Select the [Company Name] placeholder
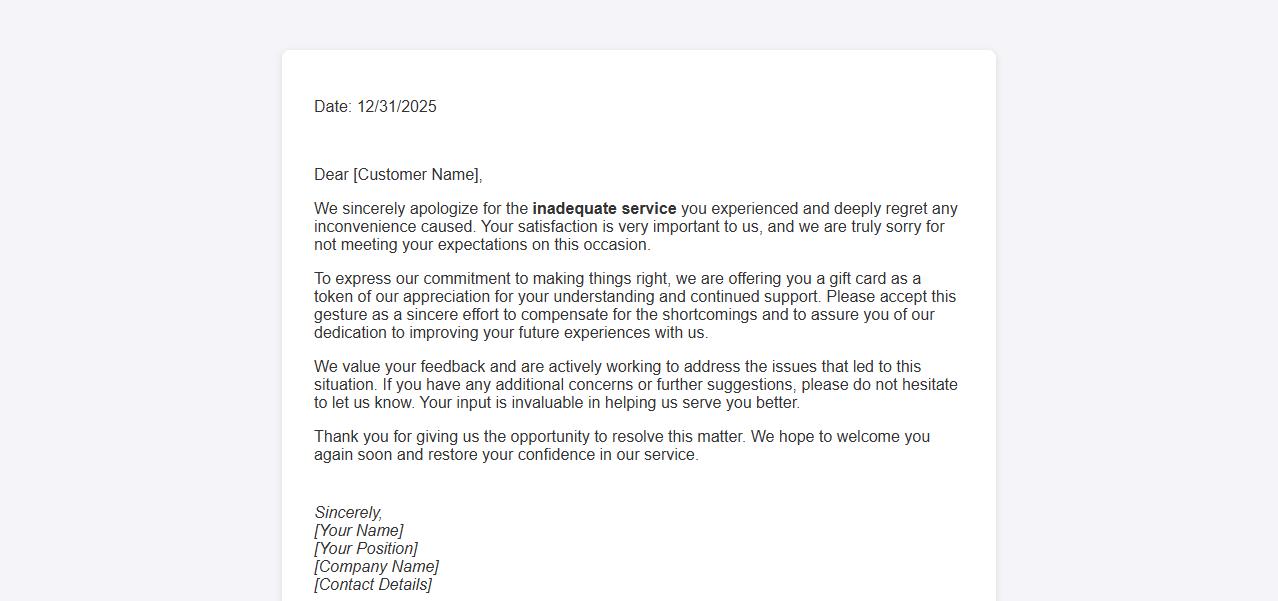1278x601 pixels. [376, 567]
